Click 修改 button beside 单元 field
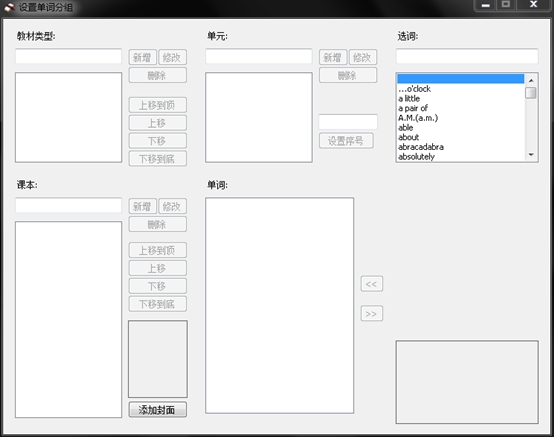 point(363,57)
